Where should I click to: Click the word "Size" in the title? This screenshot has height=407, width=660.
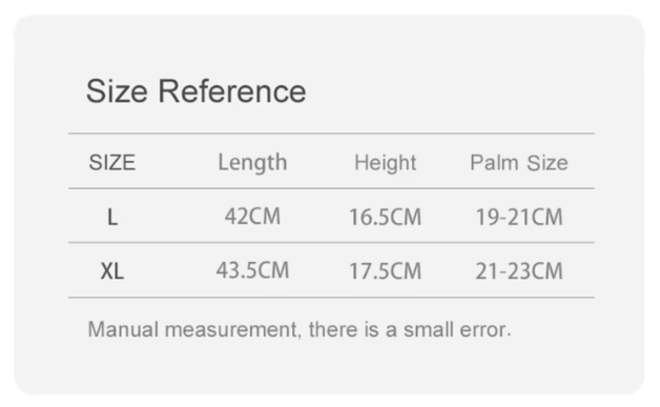click(x=117, y=91)
